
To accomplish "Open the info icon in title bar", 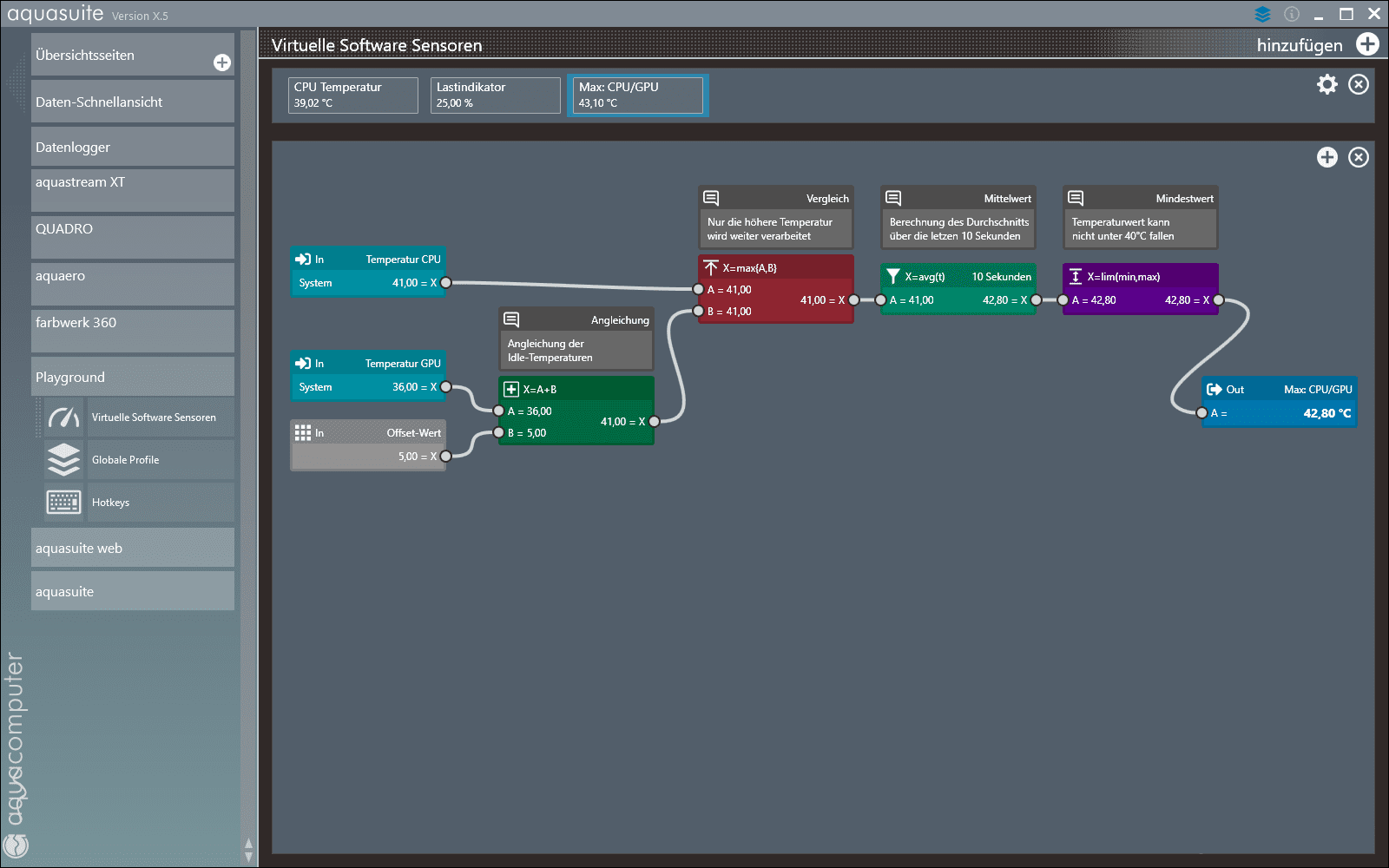I will (1292, 14).
